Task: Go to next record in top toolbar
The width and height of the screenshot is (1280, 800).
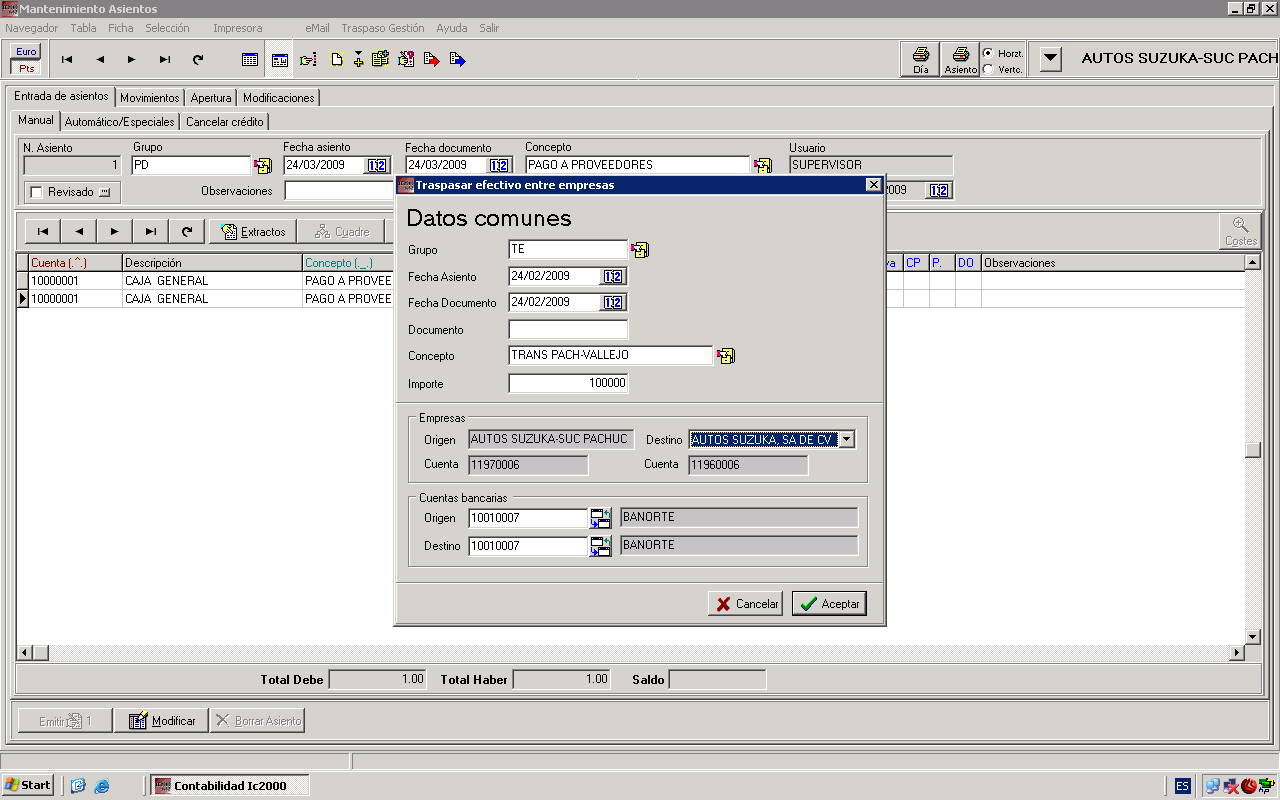Action: pos(132,60)
